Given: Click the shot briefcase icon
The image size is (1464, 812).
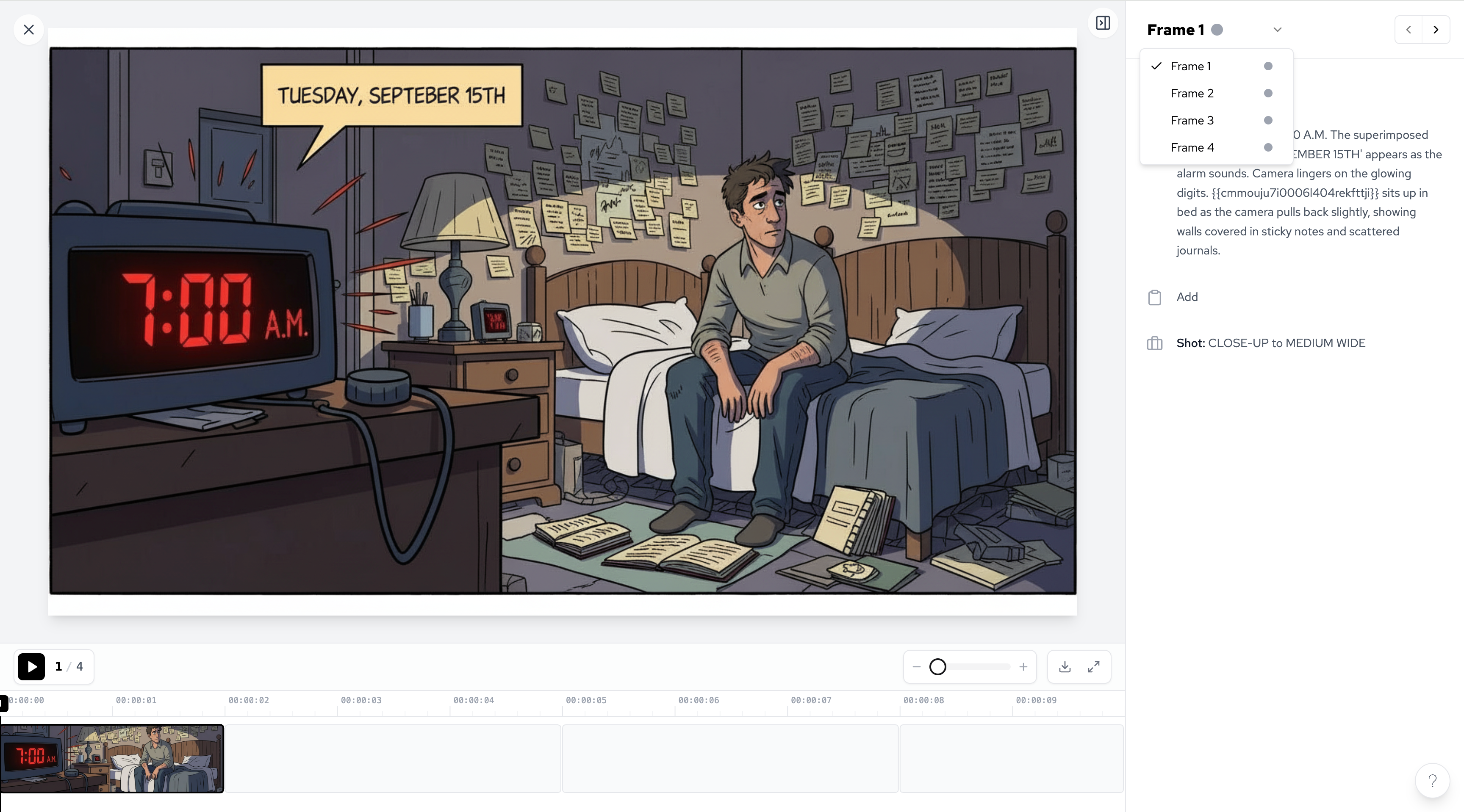Looking at the screenshot, I should coord(1154,343).
